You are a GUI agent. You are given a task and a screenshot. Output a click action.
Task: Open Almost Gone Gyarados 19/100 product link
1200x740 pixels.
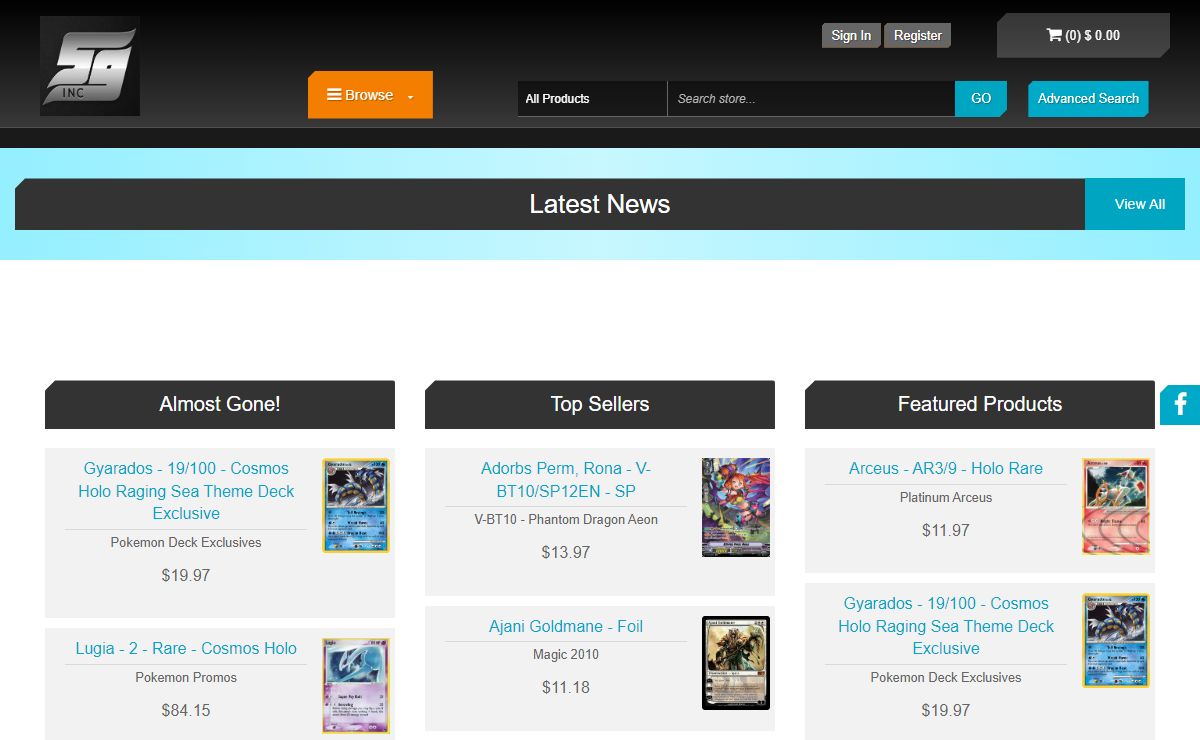tap(186, 491)
